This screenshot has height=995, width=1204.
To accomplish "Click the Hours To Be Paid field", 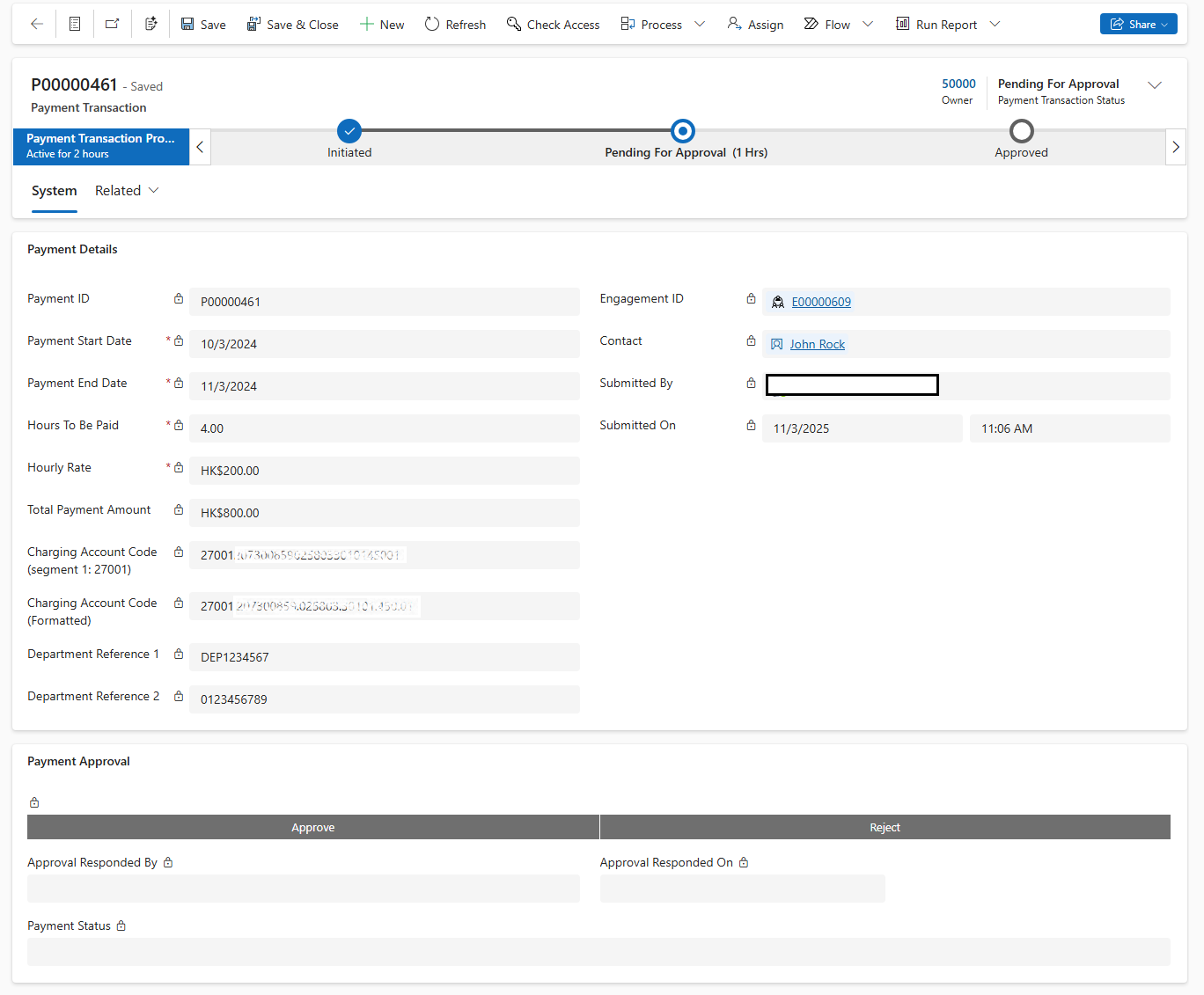I will (384, 428).
